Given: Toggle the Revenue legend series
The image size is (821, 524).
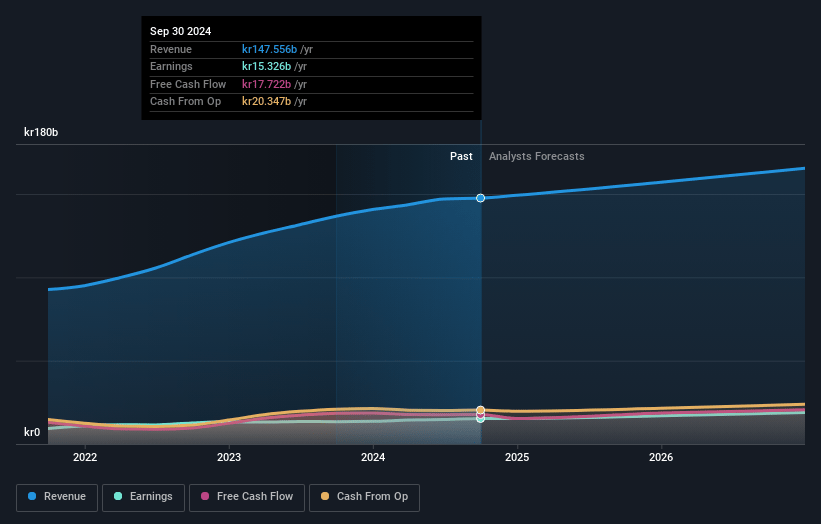Looking at the screenshot, I should coord(57,497).
